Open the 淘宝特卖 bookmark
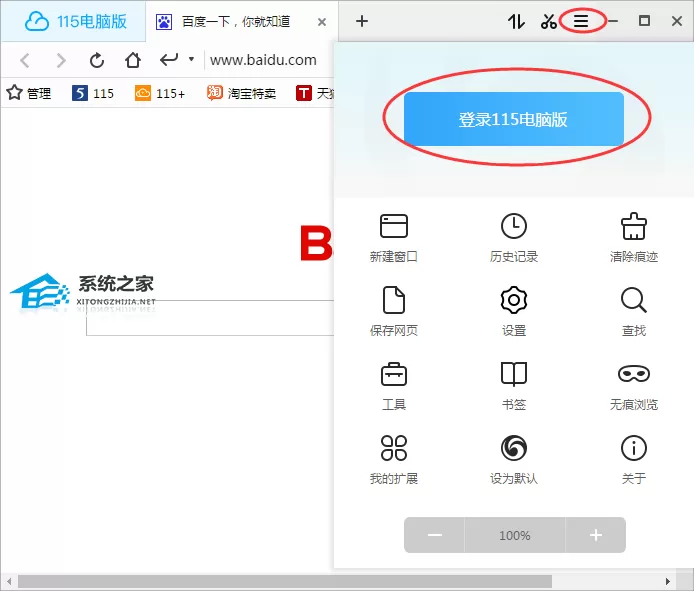The width and height of the screenshot is (694, 591). 241,93
